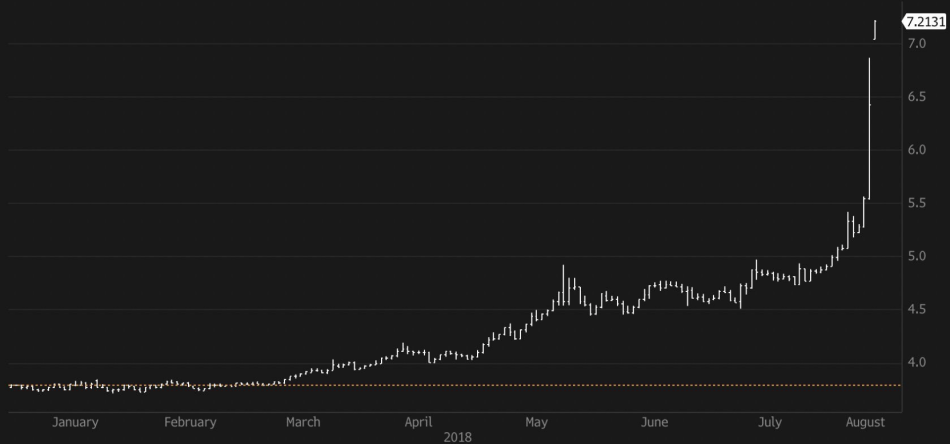
Task: Click the March axis label
Action: (x=303, y=422)
